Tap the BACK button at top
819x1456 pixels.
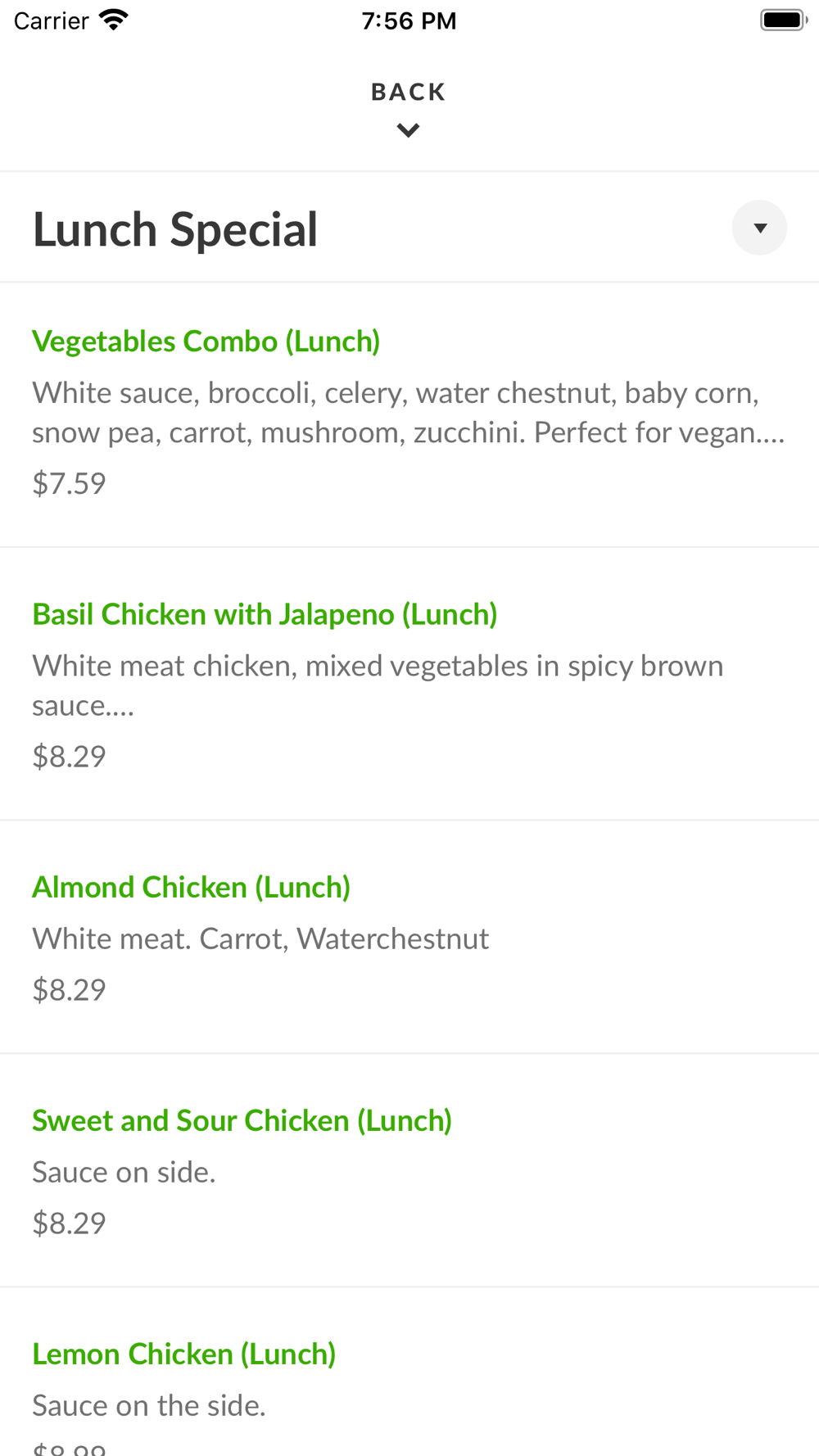point(408,92)
